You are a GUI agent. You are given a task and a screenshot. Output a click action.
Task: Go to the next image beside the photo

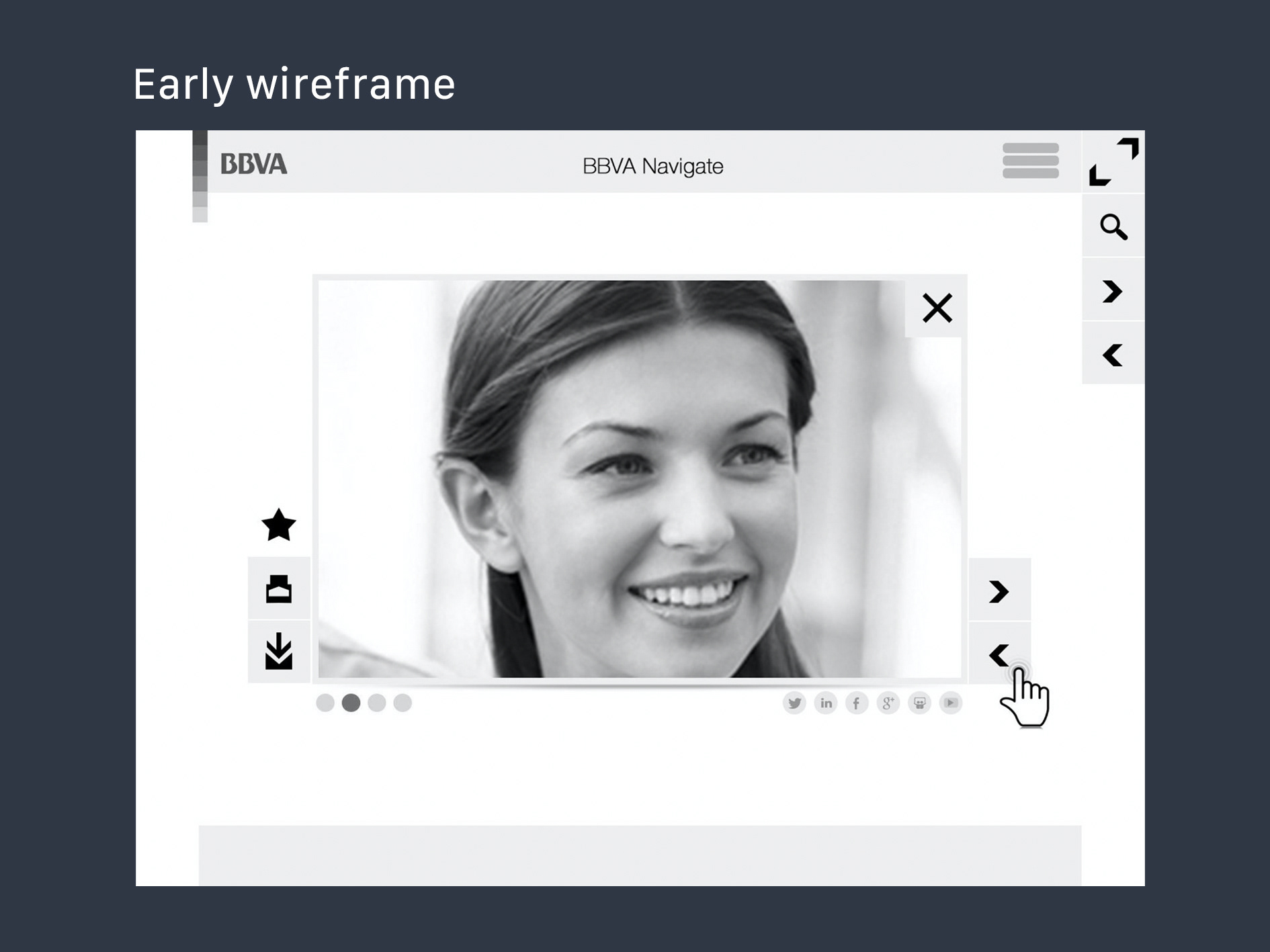pos(999,591)
